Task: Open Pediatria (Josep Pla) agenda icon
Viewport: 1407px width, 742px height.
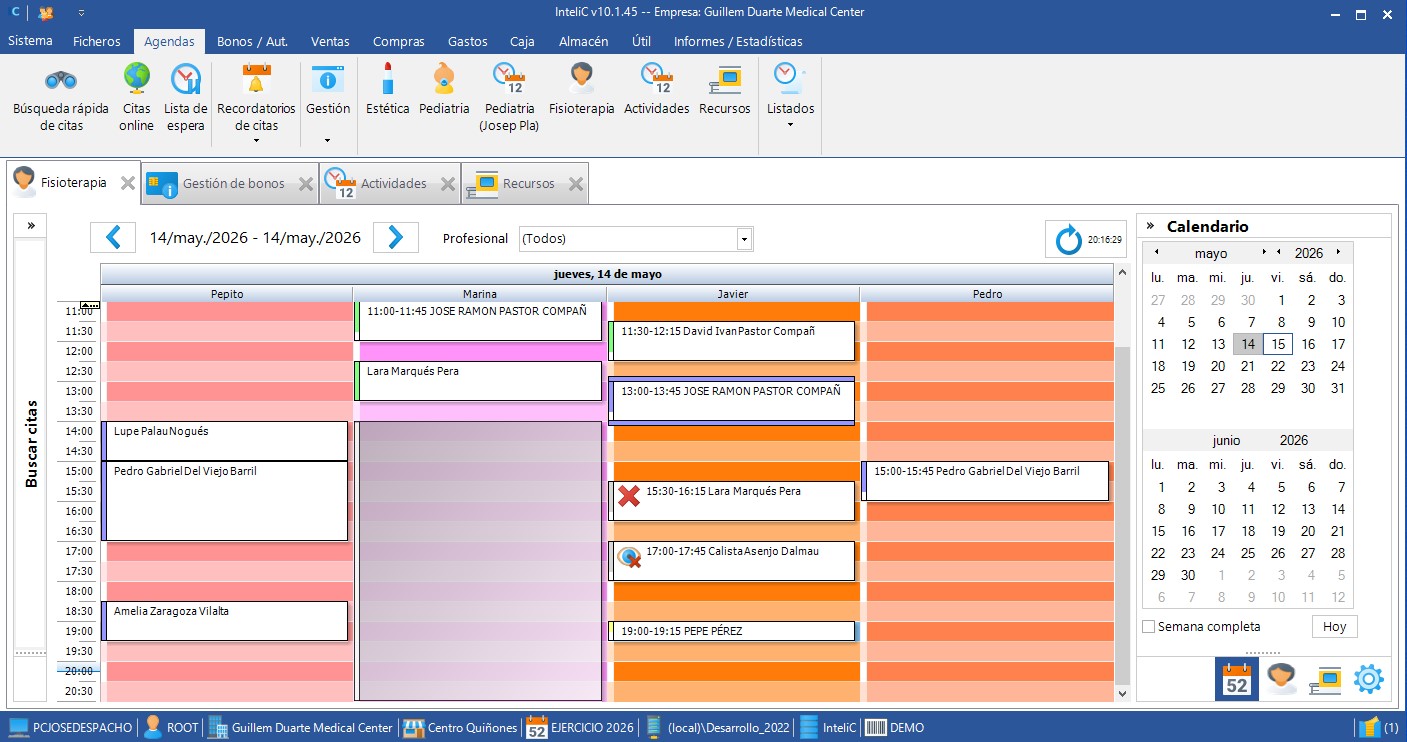Action: coord(509,78)
